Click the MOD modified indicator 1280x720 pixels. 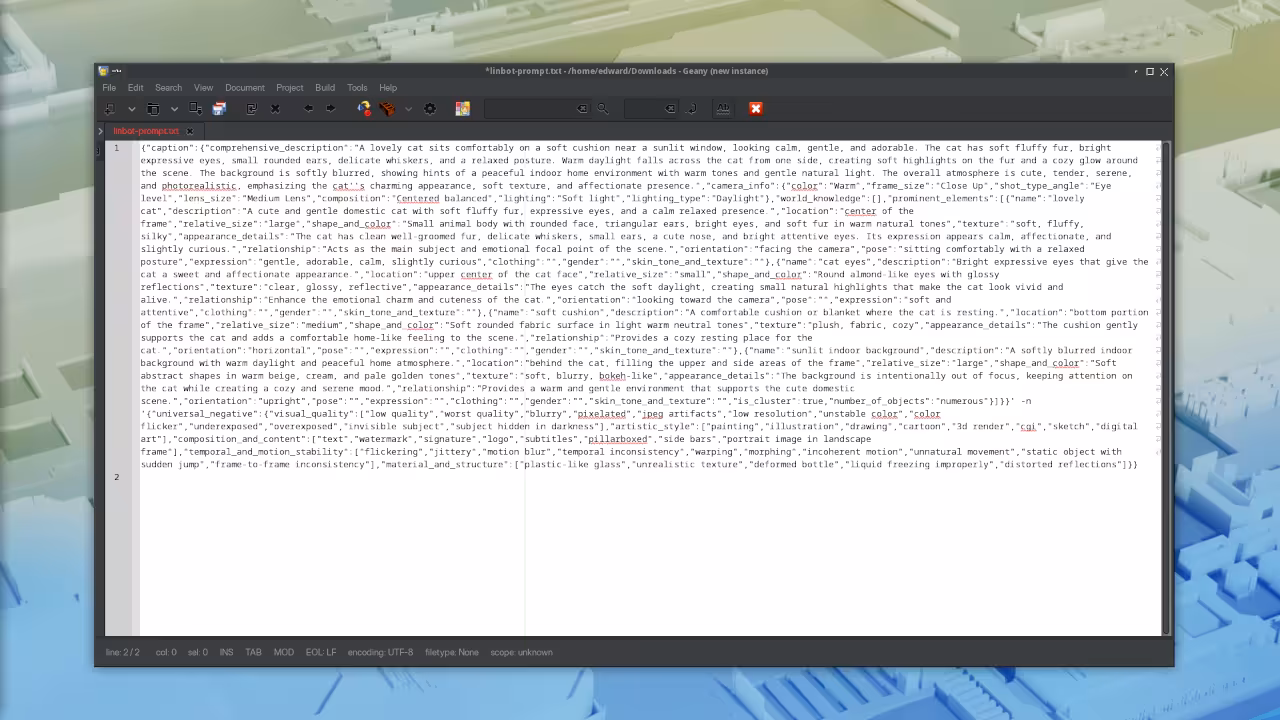click(x=284, y=652)
